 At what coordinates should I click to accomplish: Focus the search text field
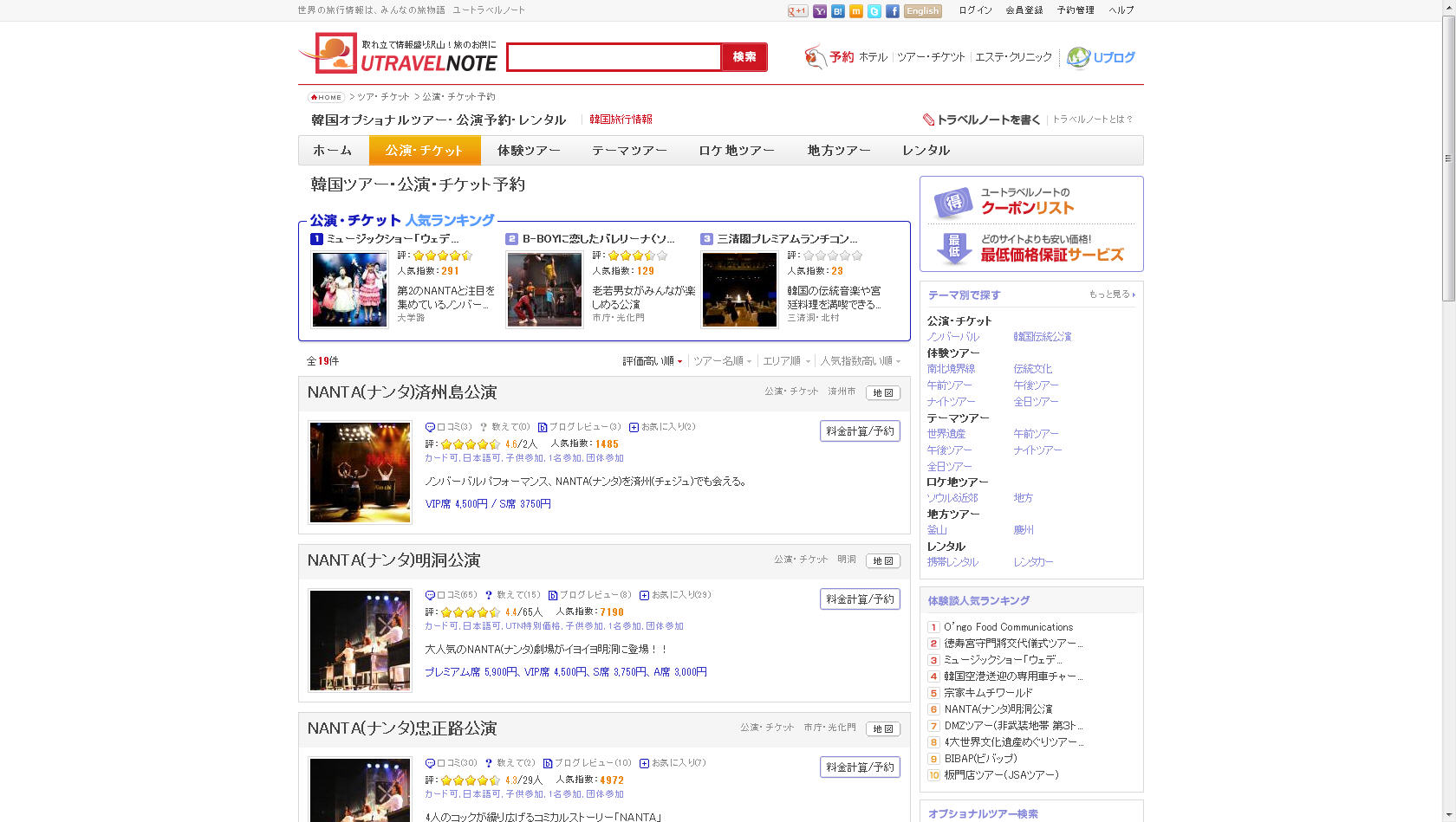pos(614,57)
